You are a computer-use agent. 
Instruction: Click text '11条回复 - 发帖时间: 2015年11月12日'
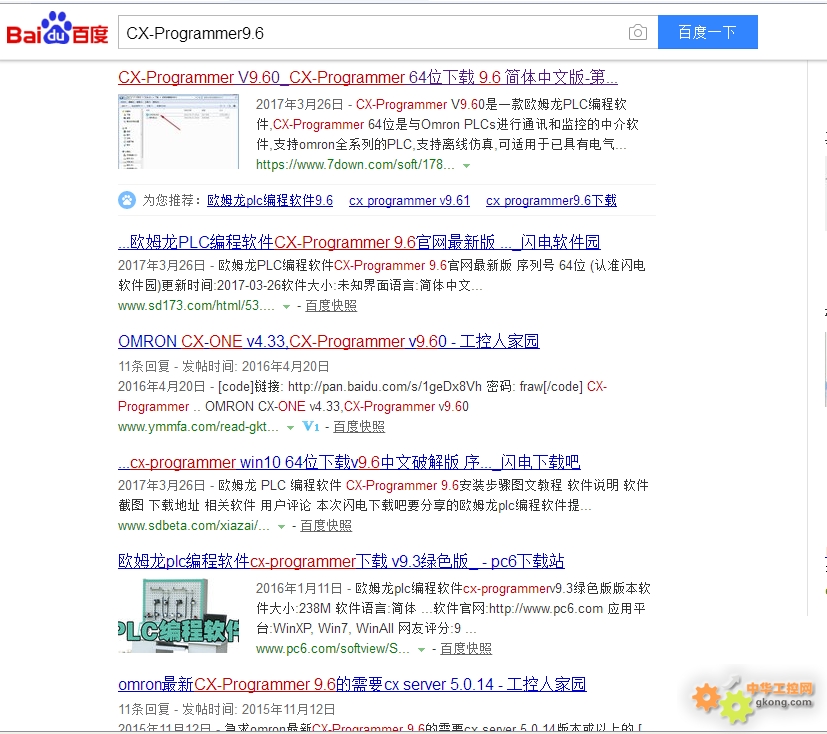click(227, 709)
